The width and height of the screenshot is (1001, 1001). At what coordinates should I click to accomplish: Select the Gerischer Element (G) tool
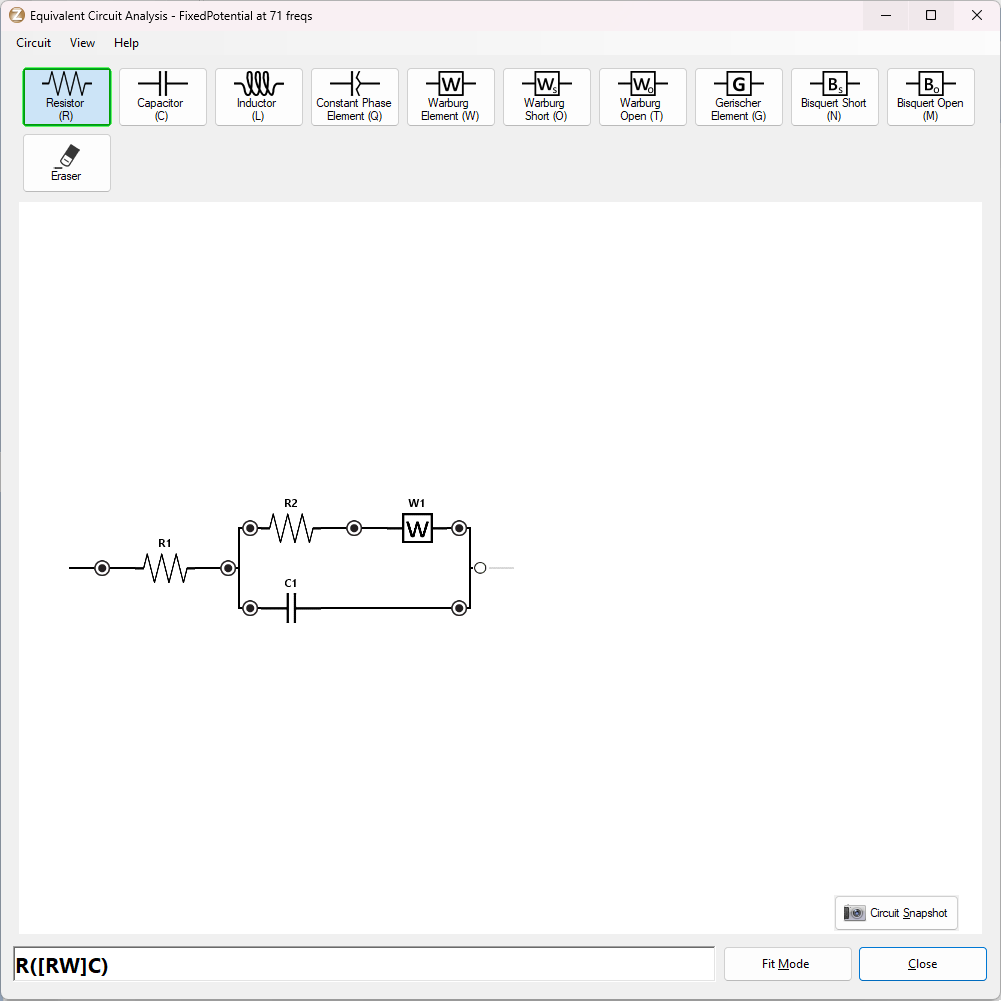(x=739, y=97)
